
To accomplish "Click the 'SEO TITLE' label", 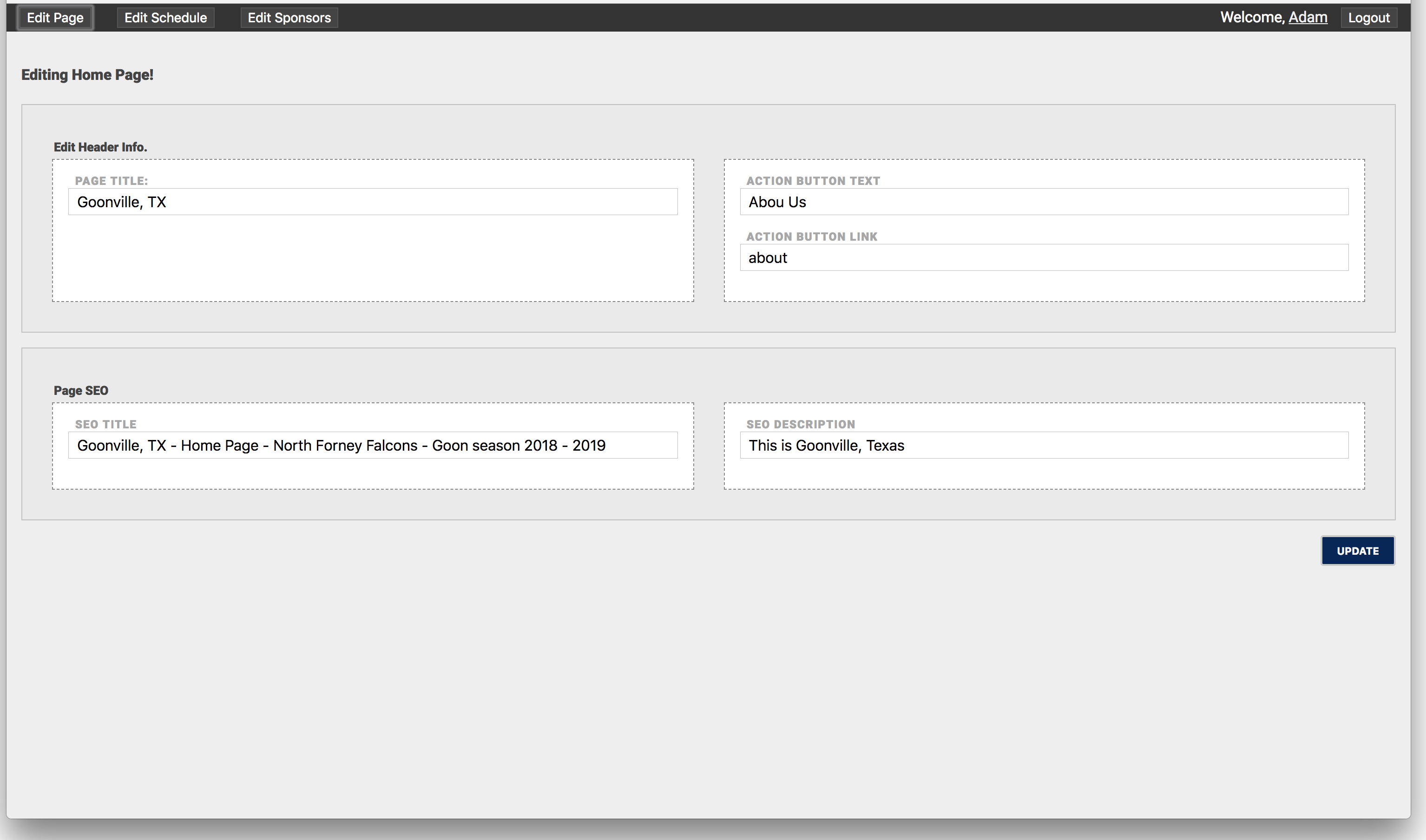I will click(106, 425).
